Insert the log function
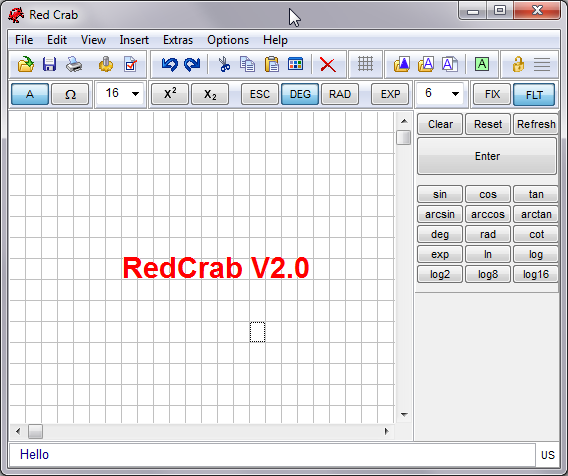The height and width of the screenshot is (476, 568). (x=536, y=254)
